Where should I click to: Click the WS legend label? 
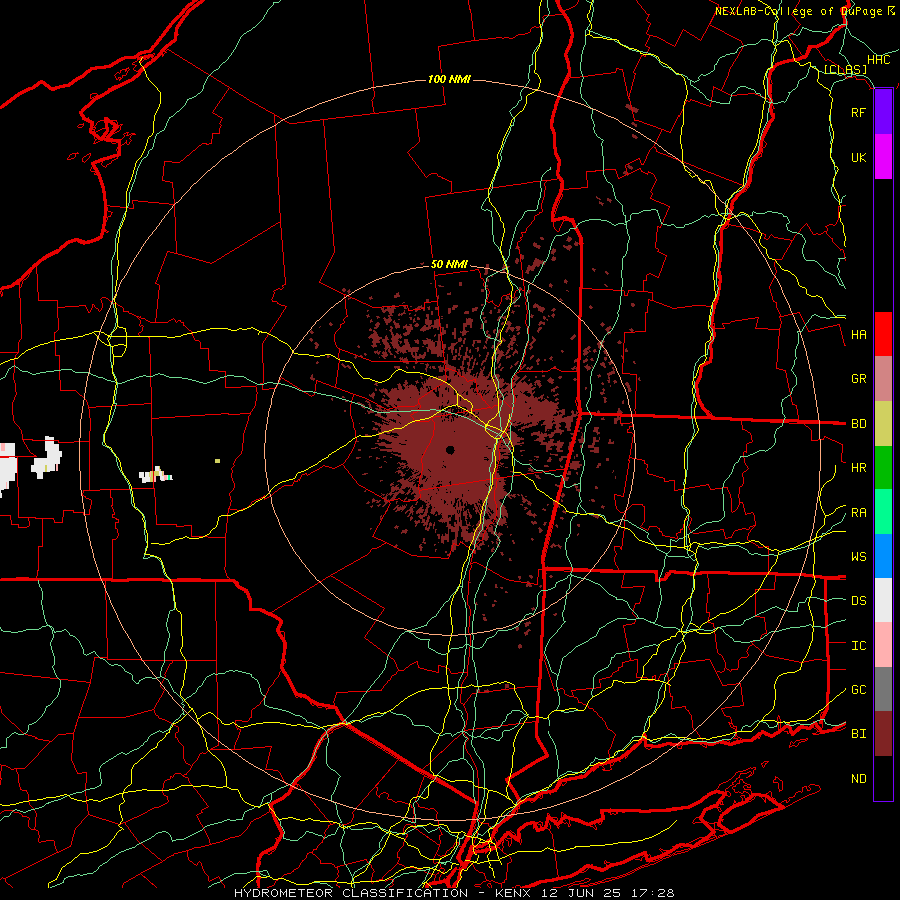tap(858, 556)
